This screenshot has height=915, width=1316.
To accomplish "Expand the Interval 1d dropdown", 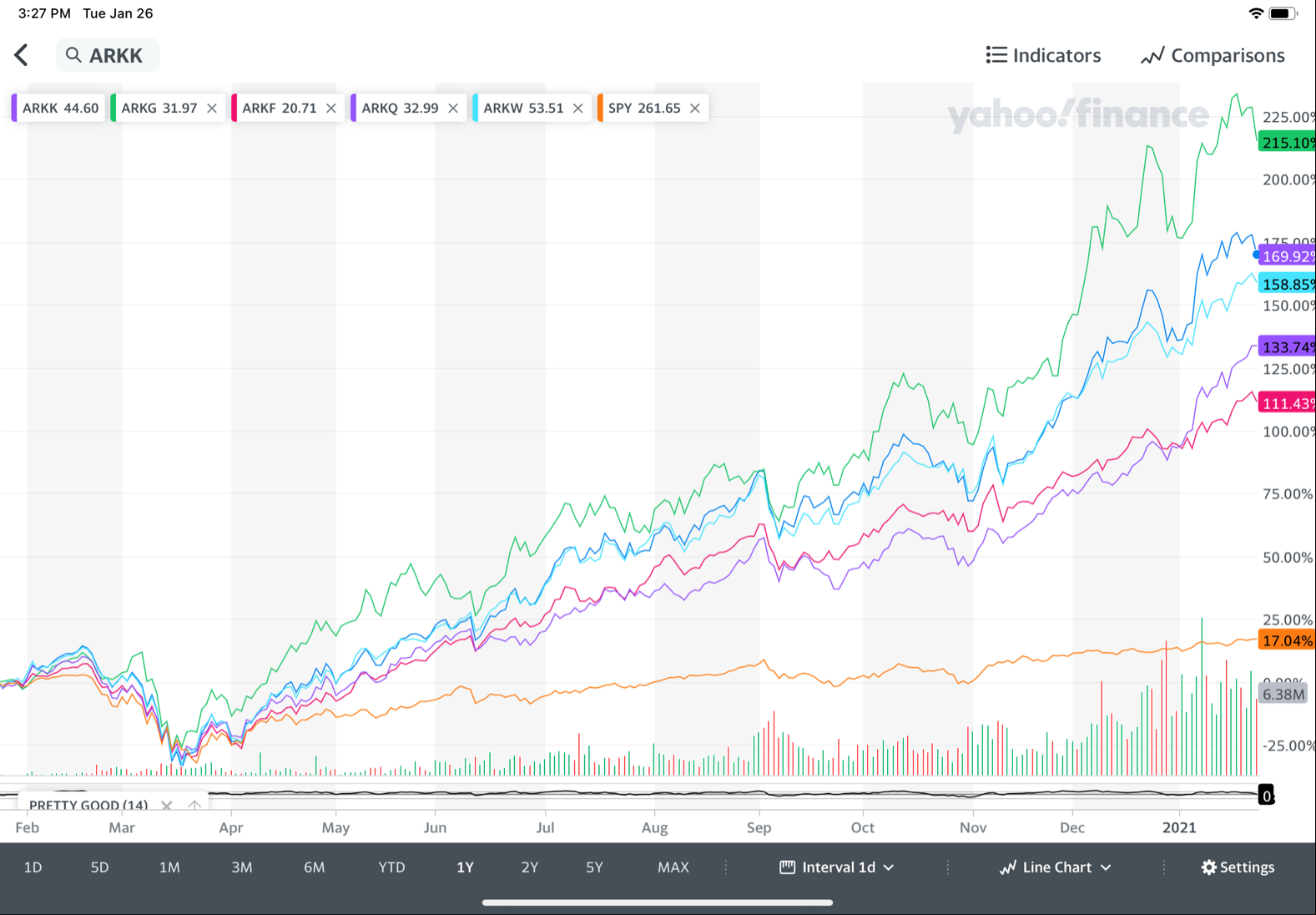I will [837, 867].
